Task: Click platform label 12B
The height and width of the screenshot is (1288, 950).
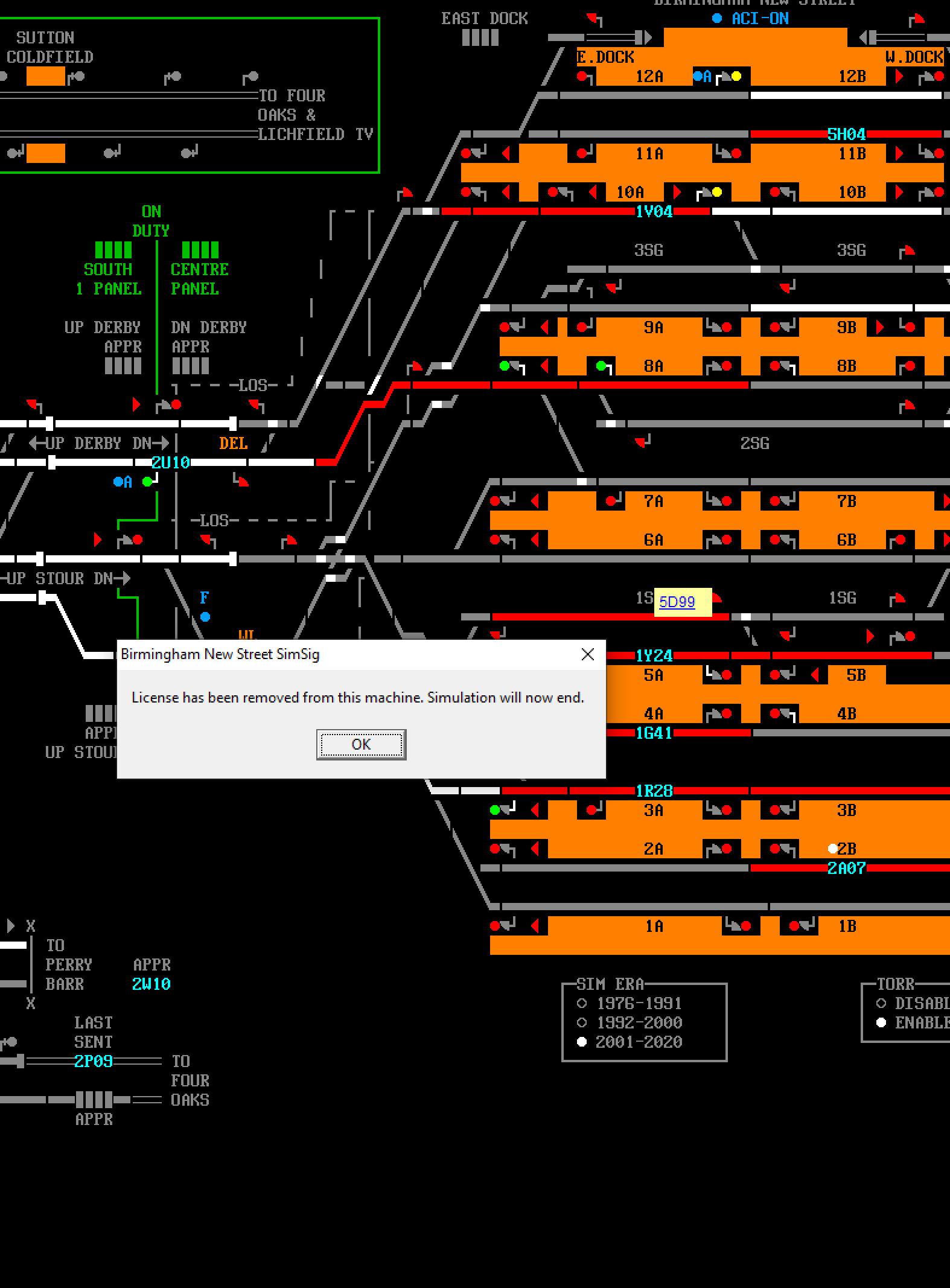Action: tap(852, 76)
